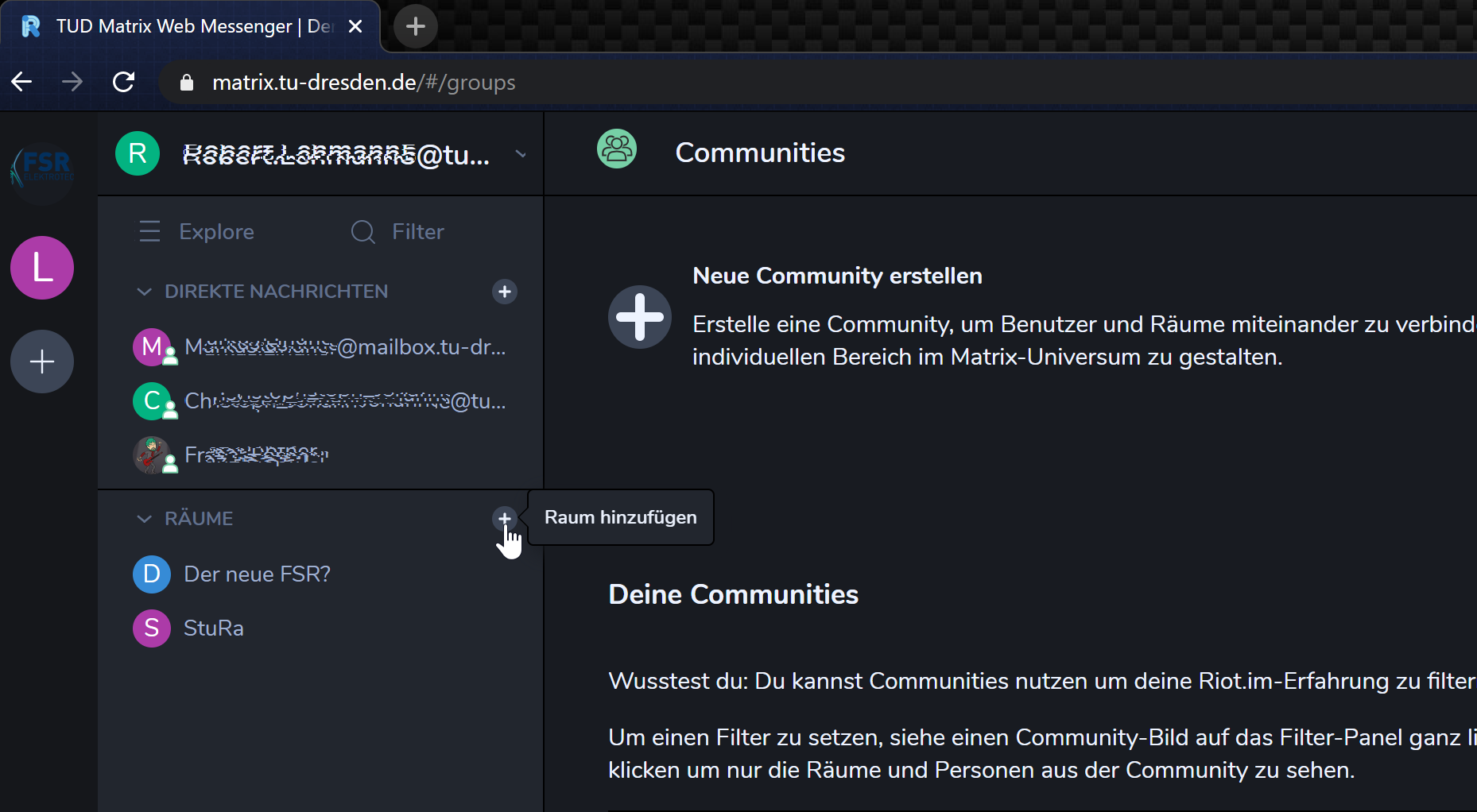Open the user menu dropdown arrow

(x=521, y=154)
